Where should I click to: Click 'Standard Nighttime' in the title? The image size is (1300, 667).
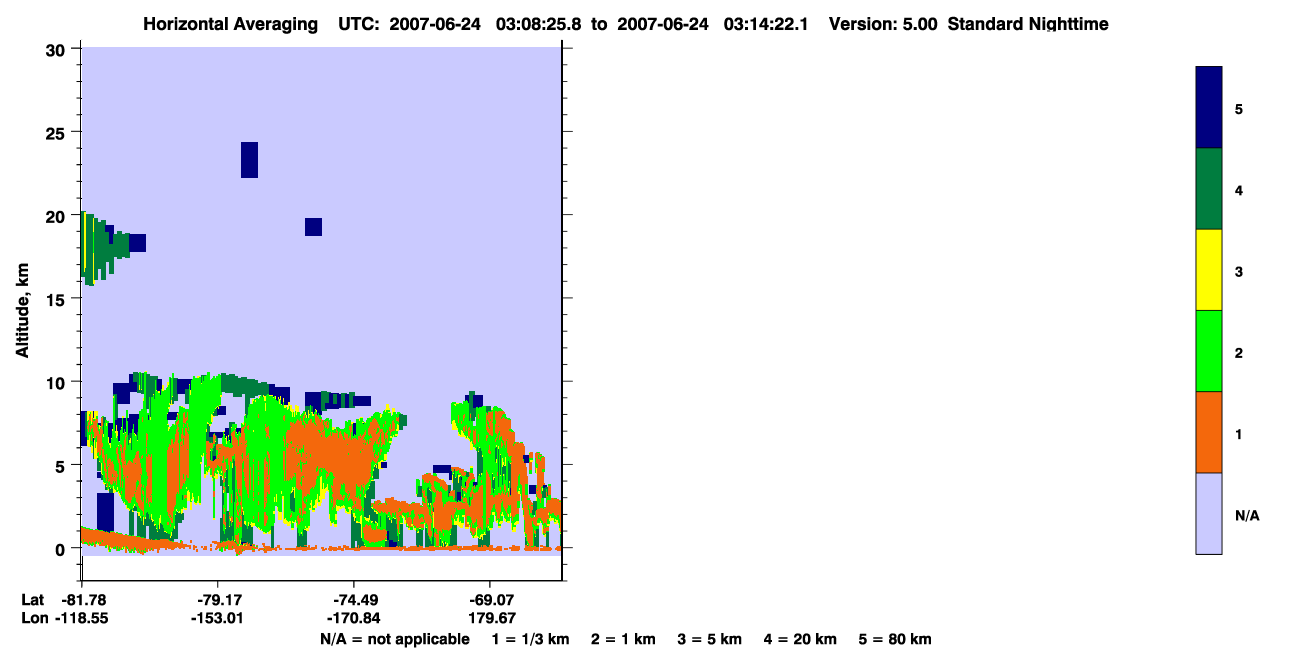click(x=1028, y=24)
